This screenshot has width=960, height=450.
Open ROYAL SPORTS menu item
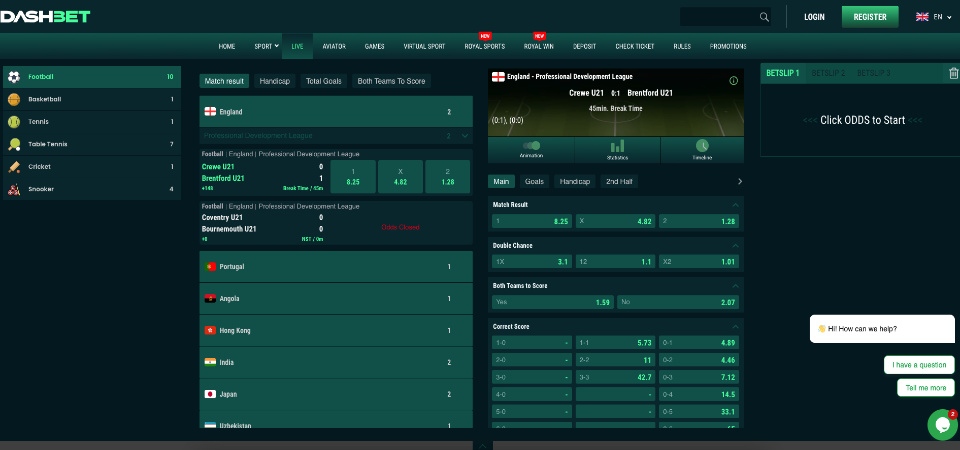[x=484, y=47]
